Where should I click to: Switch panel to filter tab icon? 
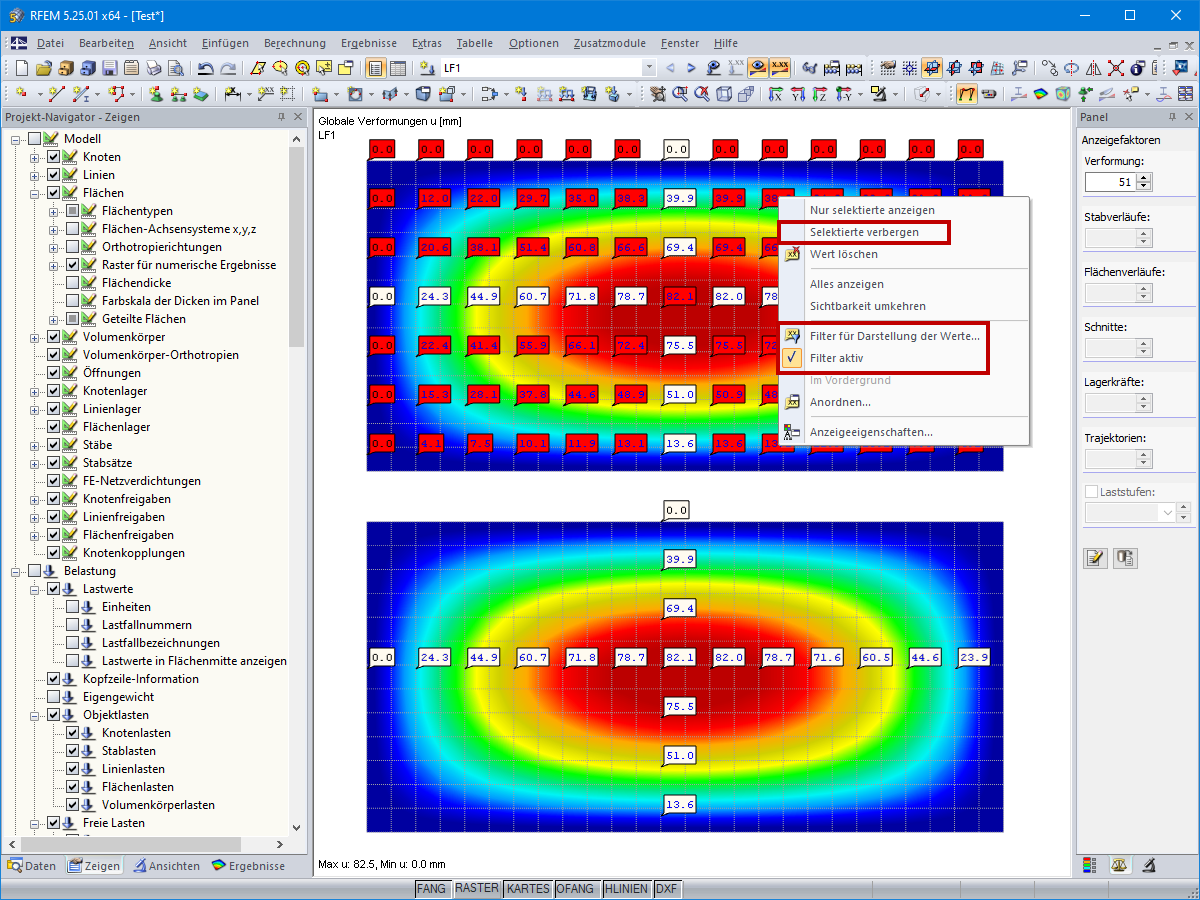(1150, 864)
